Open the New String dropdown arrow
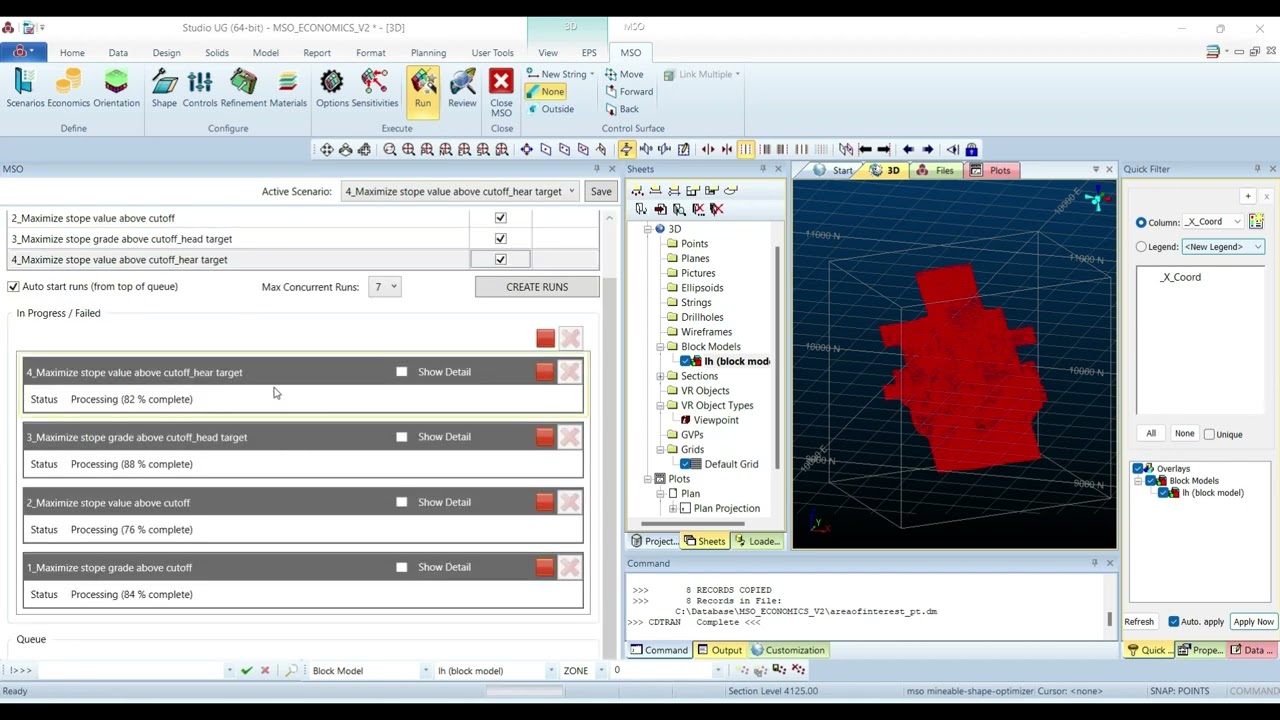Image resolution: width=1280 pixels, height=720 pixels. point(592,74)
